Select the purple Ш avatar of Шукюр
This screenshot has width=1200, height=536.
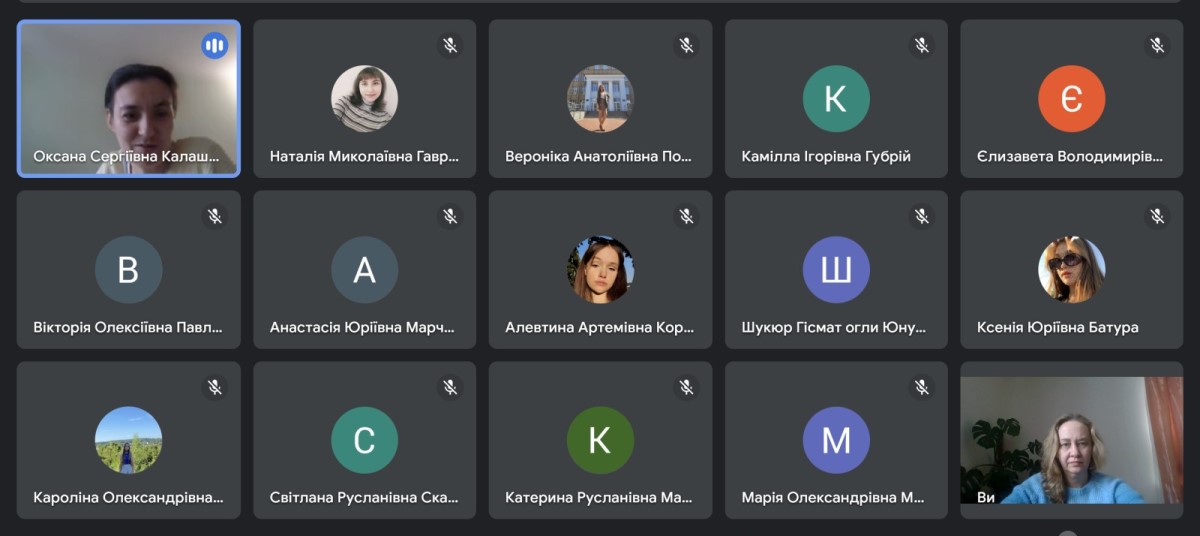coord(836,269)
